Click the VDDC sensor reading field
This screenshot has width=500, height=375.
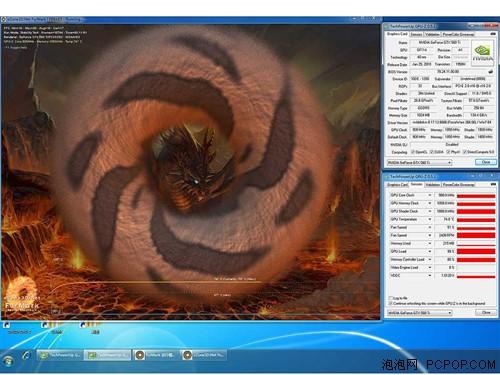(444, 276)
